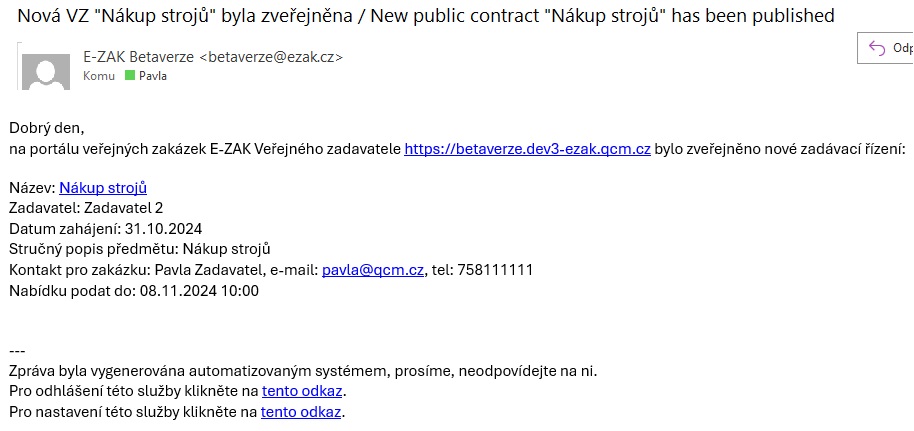Image resolution: width=914 pixels, height=431 pixels.
Task: Click the email subject line
Action: click(426, 16)
